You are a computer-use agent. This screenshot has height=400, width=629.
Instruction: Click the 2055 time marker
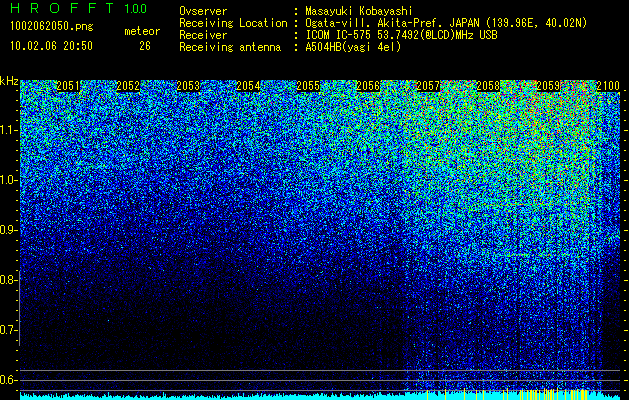click(x=308, y=86)
